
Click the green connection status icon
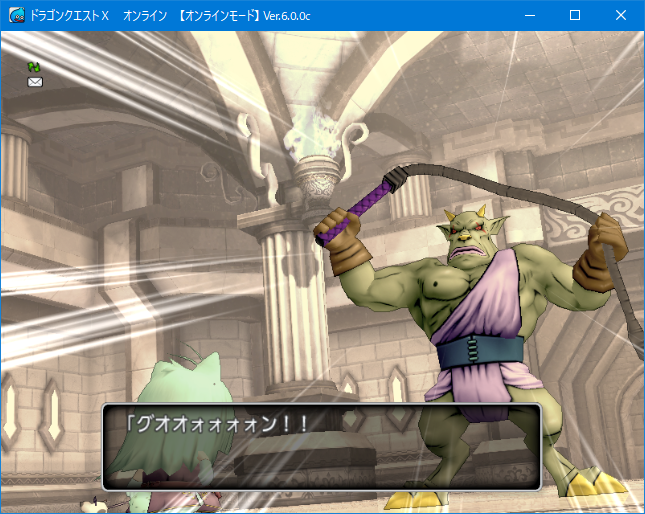(34, 67)
